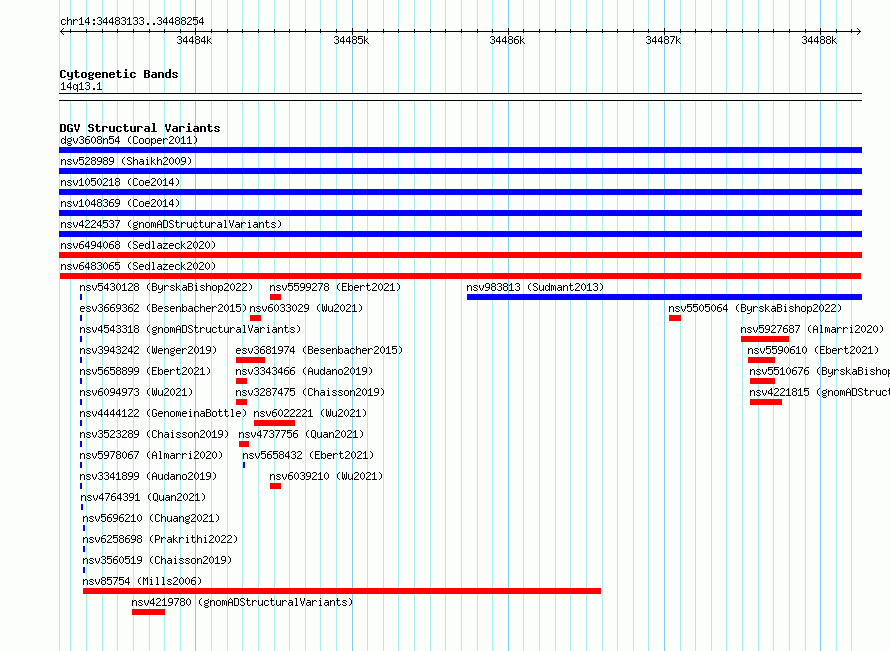Screen dimensions: 890x651
Task: Select the nsv6039210 (Wu2021) label
Action: (x=326, y=476)
